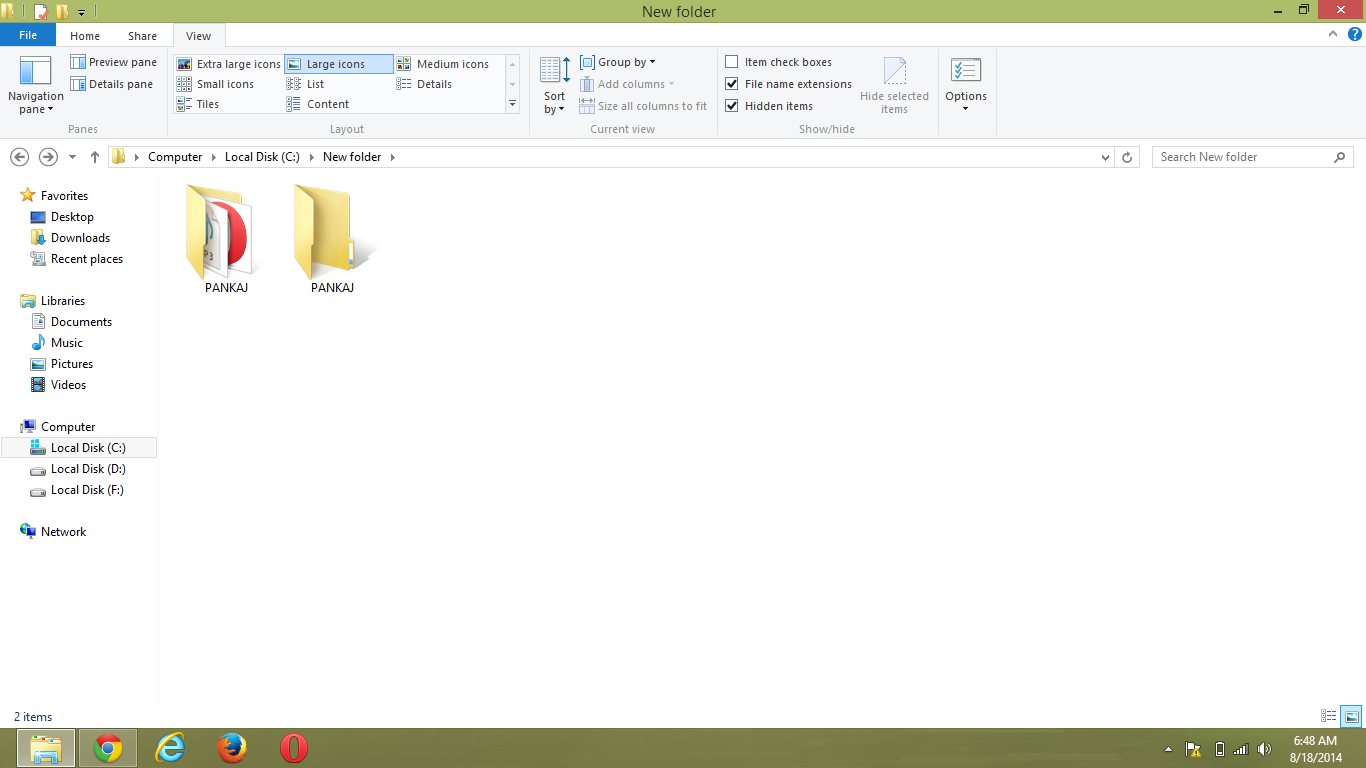
Task: Switch to the Home ribbon tab
Action: coord(84,35)
